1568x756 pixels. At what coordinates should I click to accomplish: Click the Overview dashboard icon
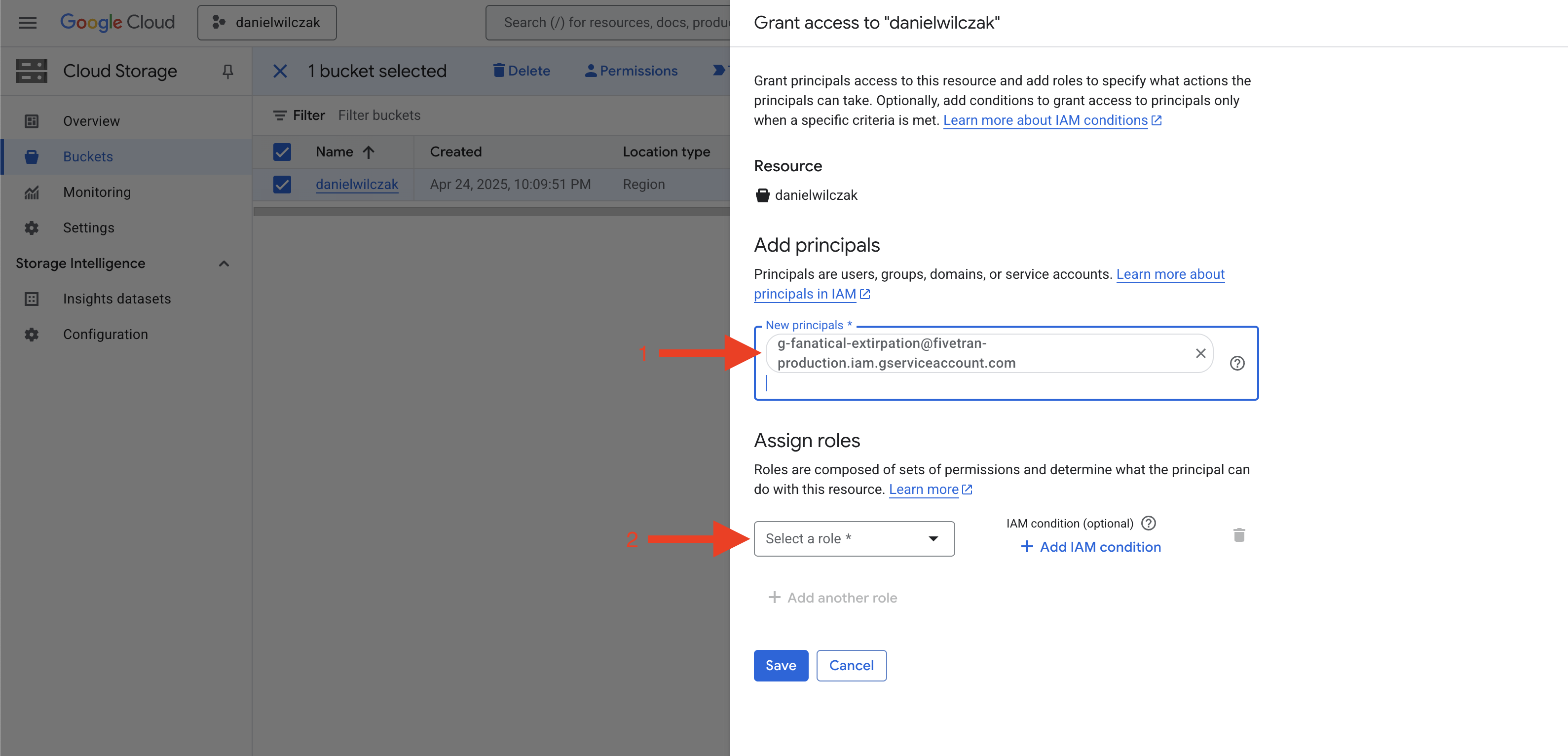32,121
